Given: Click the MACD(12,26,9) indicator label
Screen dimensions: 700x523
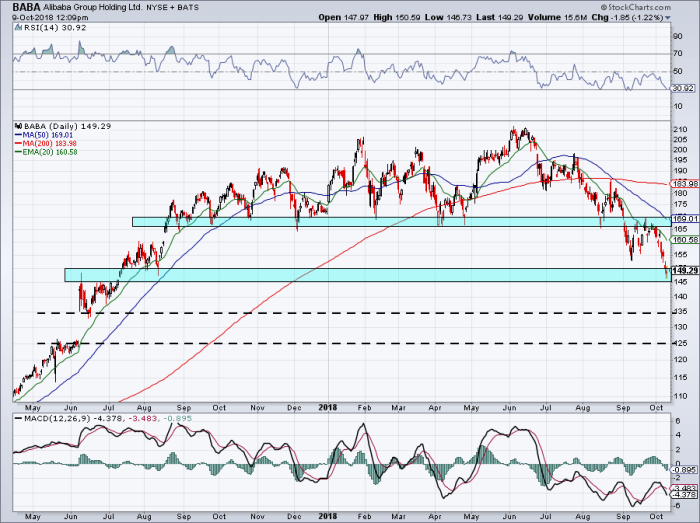Looking at the screenshot, I should (57, 419).
